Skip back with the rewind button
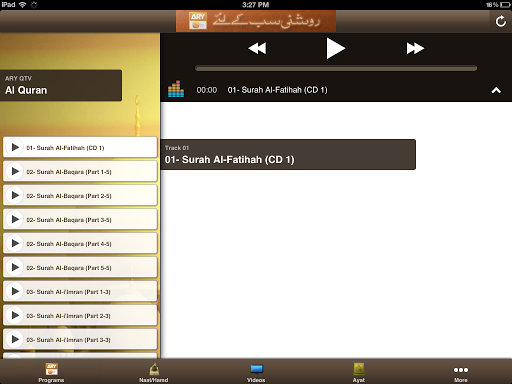This screenshot has height=384, width=512. click(257, 48)
